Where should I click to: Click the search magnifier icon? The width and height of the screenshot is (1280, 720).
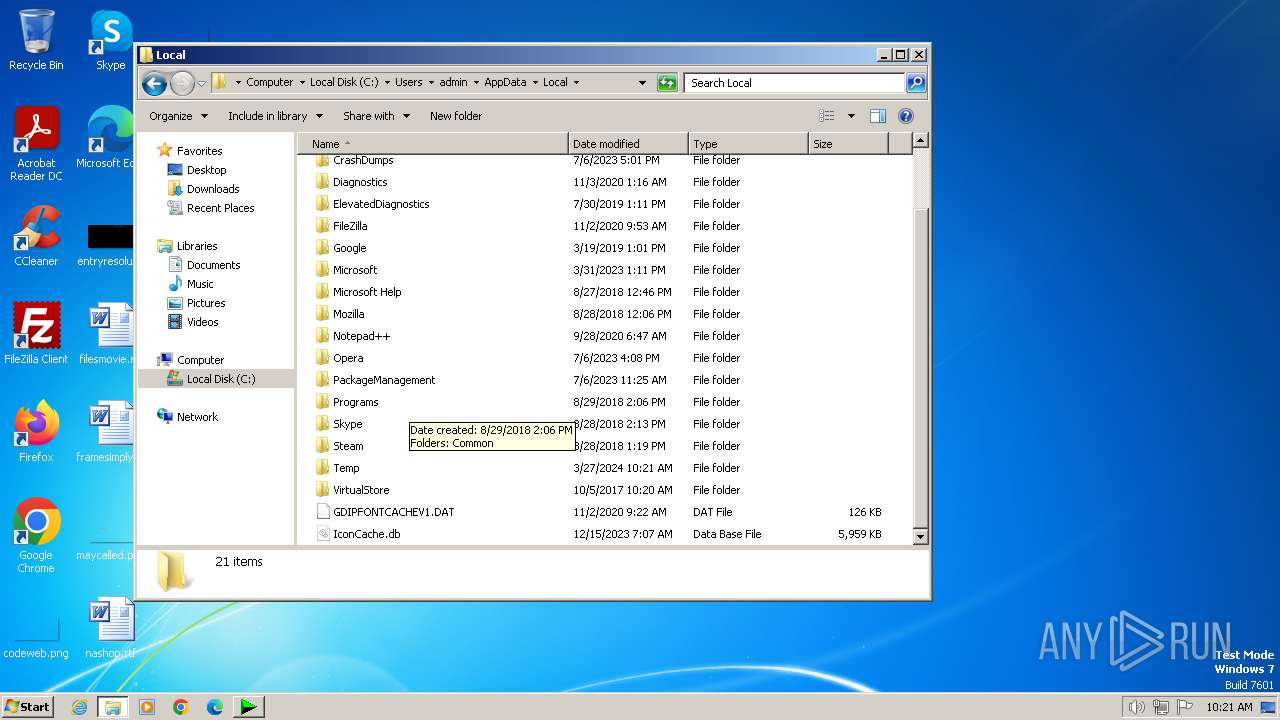tap(916, 83)
